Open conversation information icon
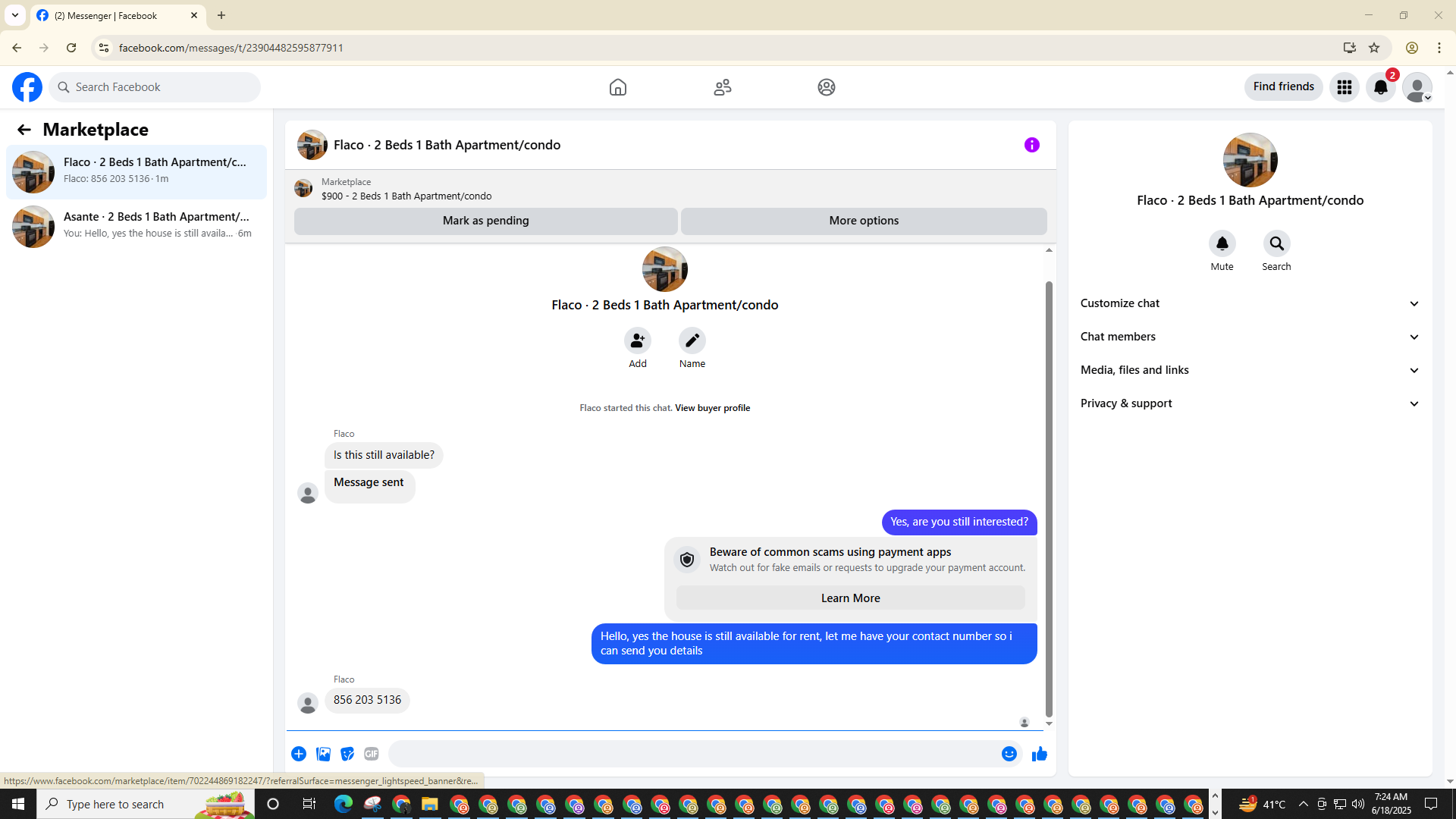 [1032, 145]
